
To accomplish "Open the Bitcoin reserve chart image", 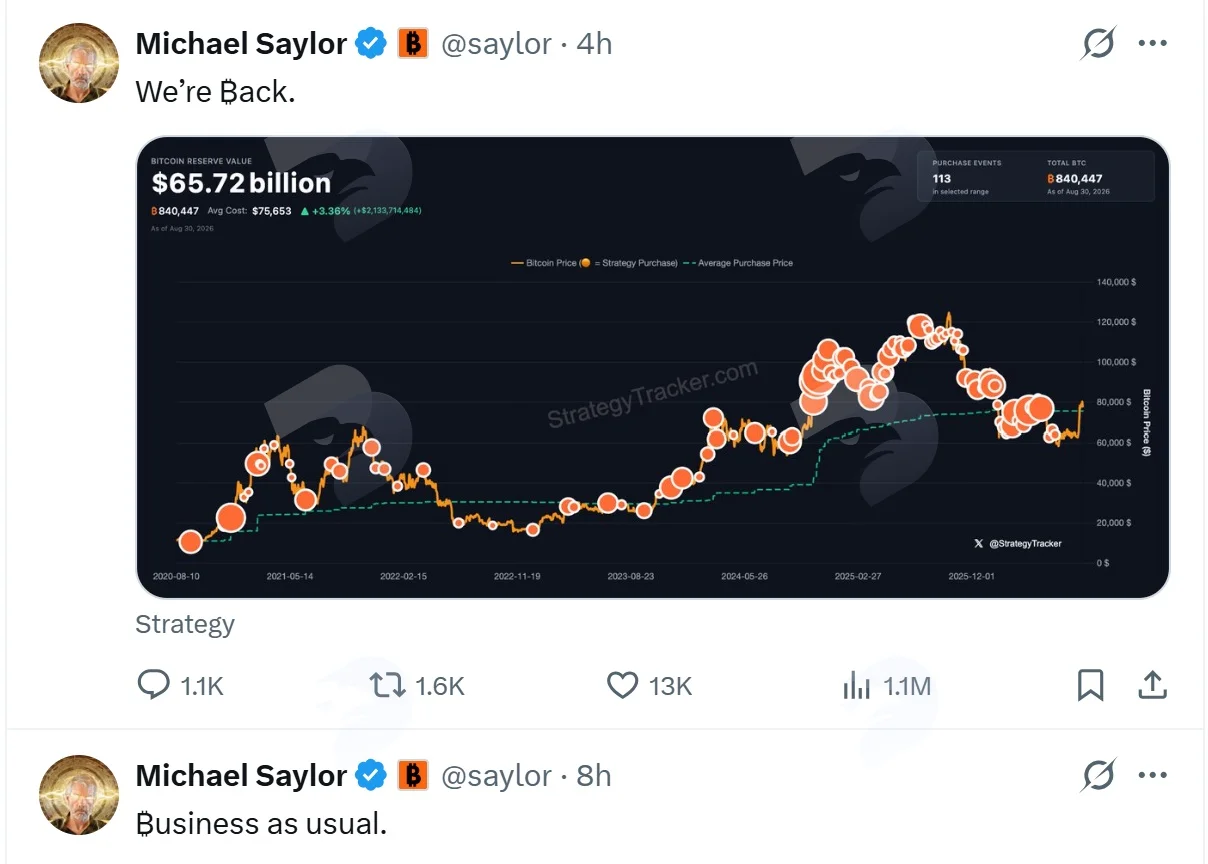I will click(652, 367).
